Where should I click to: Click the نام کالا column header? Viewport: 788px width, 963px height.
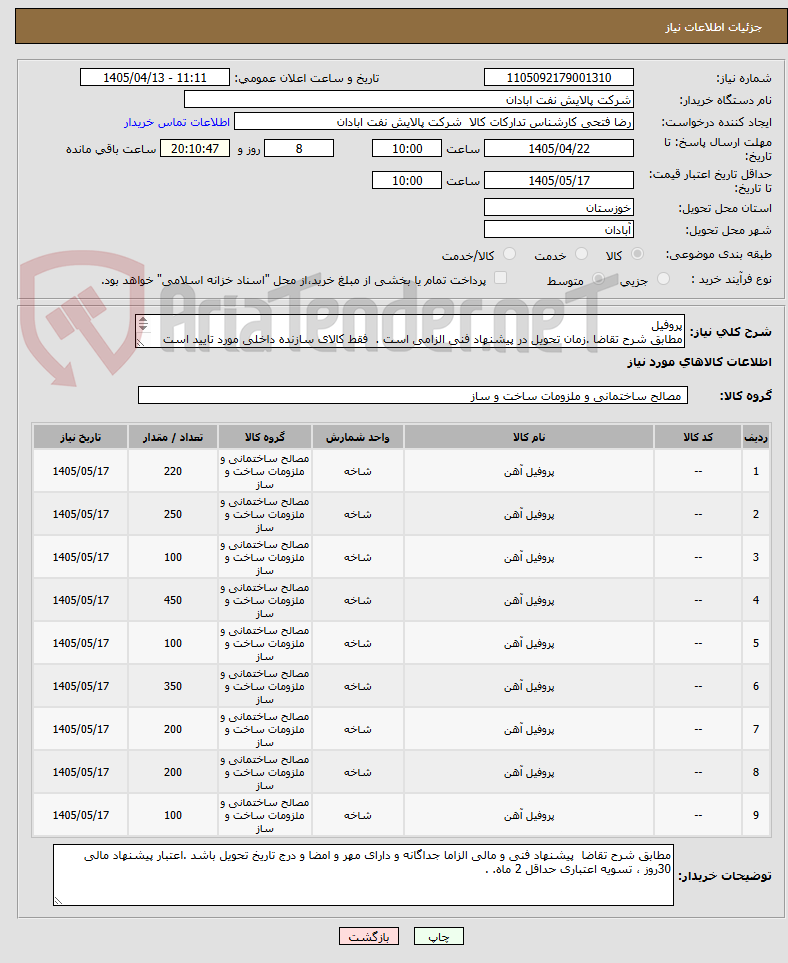(x=529, y=437)
